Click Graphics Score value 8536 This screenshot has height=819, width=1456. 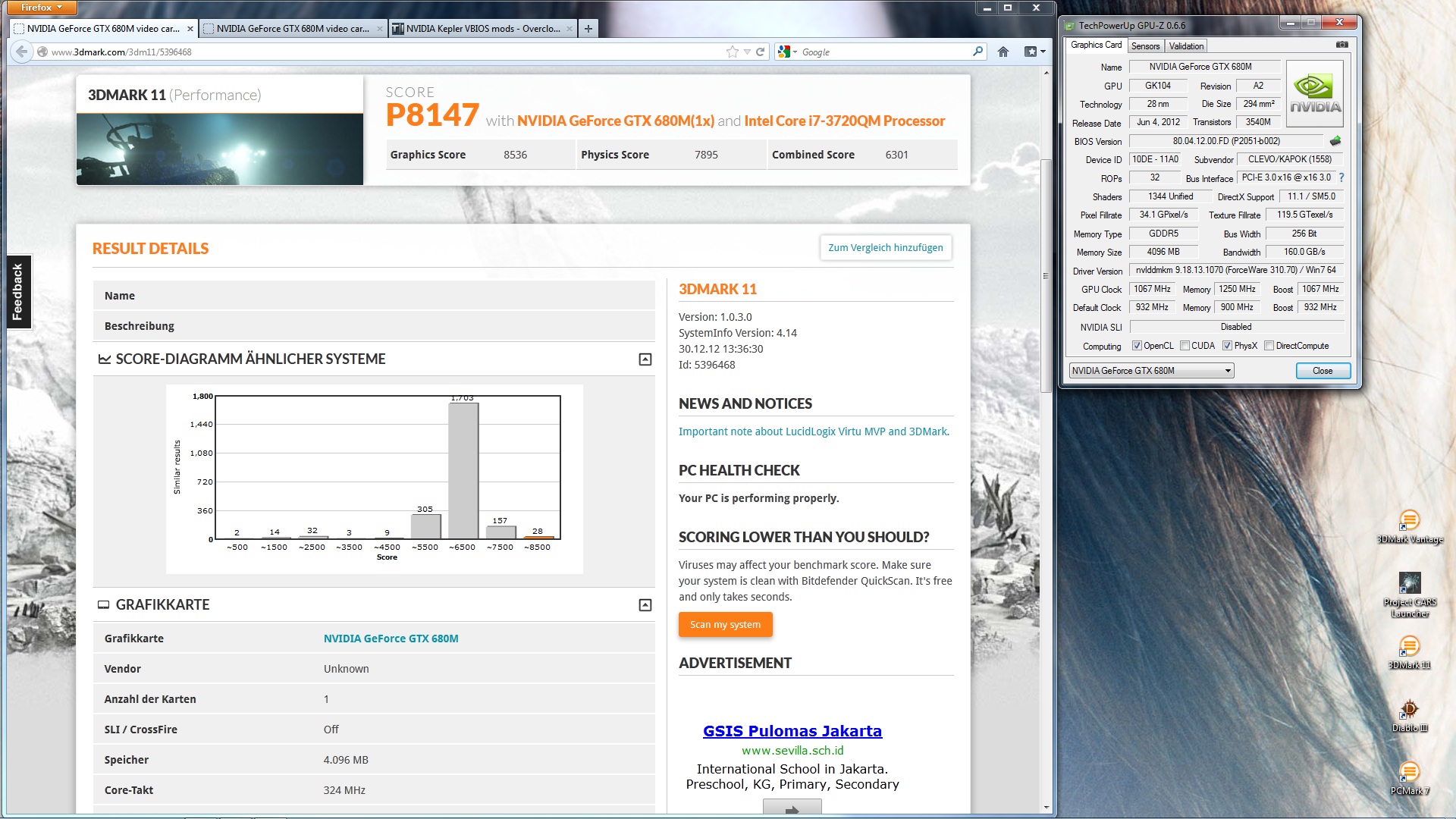coord(515,155)
